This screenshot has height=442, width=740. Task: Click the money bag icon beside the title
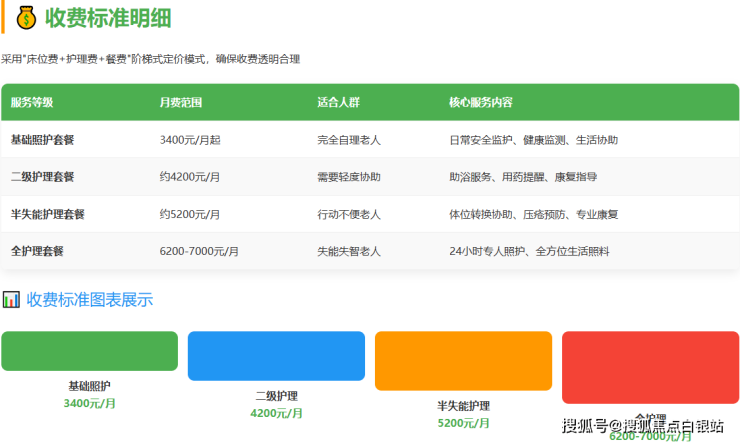point(26,18)
